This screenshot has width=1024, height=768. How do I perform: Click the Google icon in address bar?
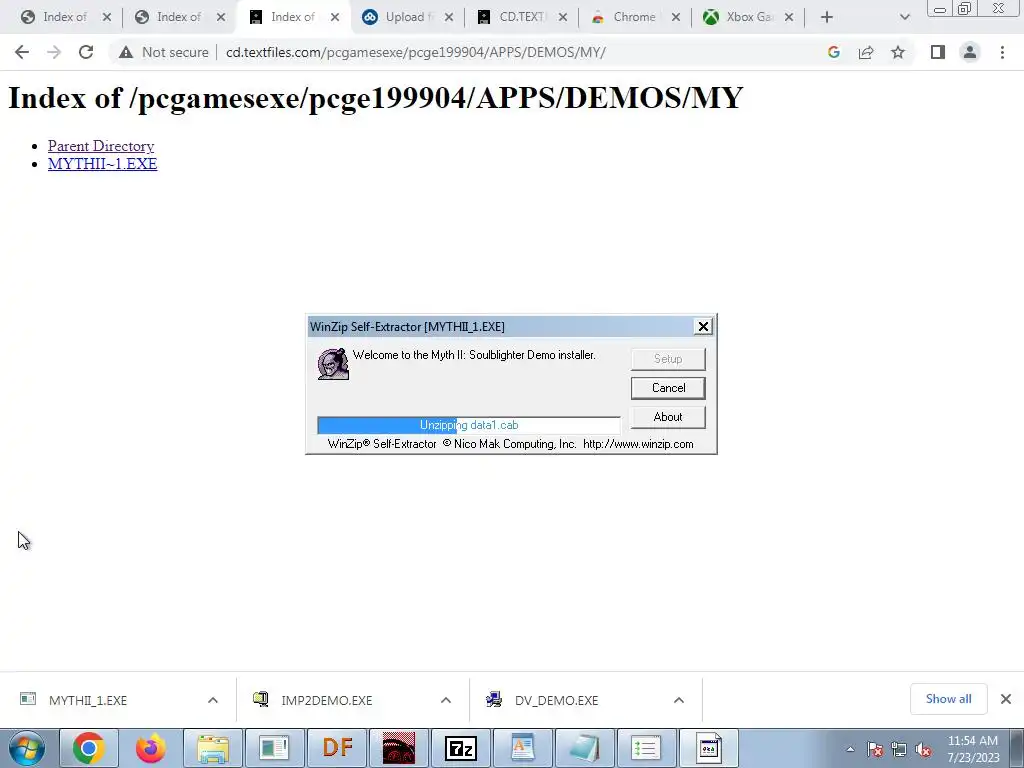tap(833, 52)
